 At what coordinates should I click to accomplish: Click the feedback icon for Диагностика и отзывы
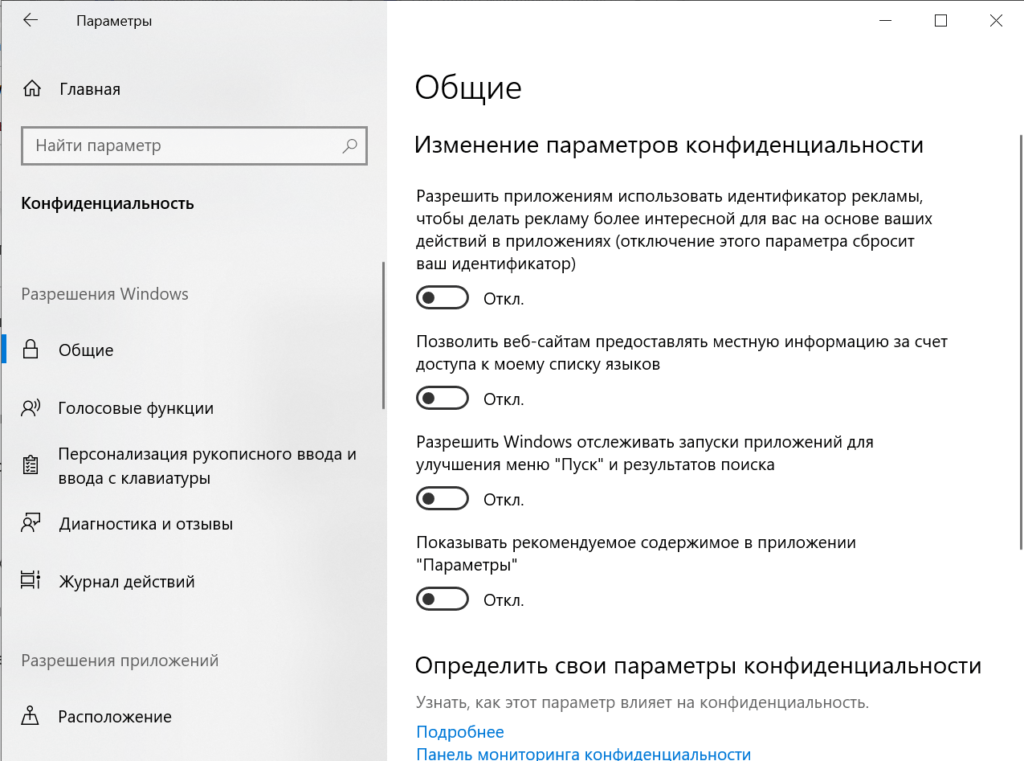click(x=31, y=523)
